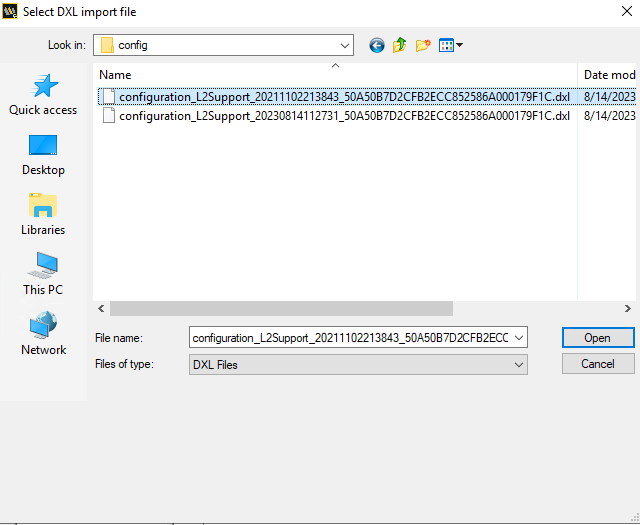
Task: Sort files by Name column header
Action: tap(335, 75)
